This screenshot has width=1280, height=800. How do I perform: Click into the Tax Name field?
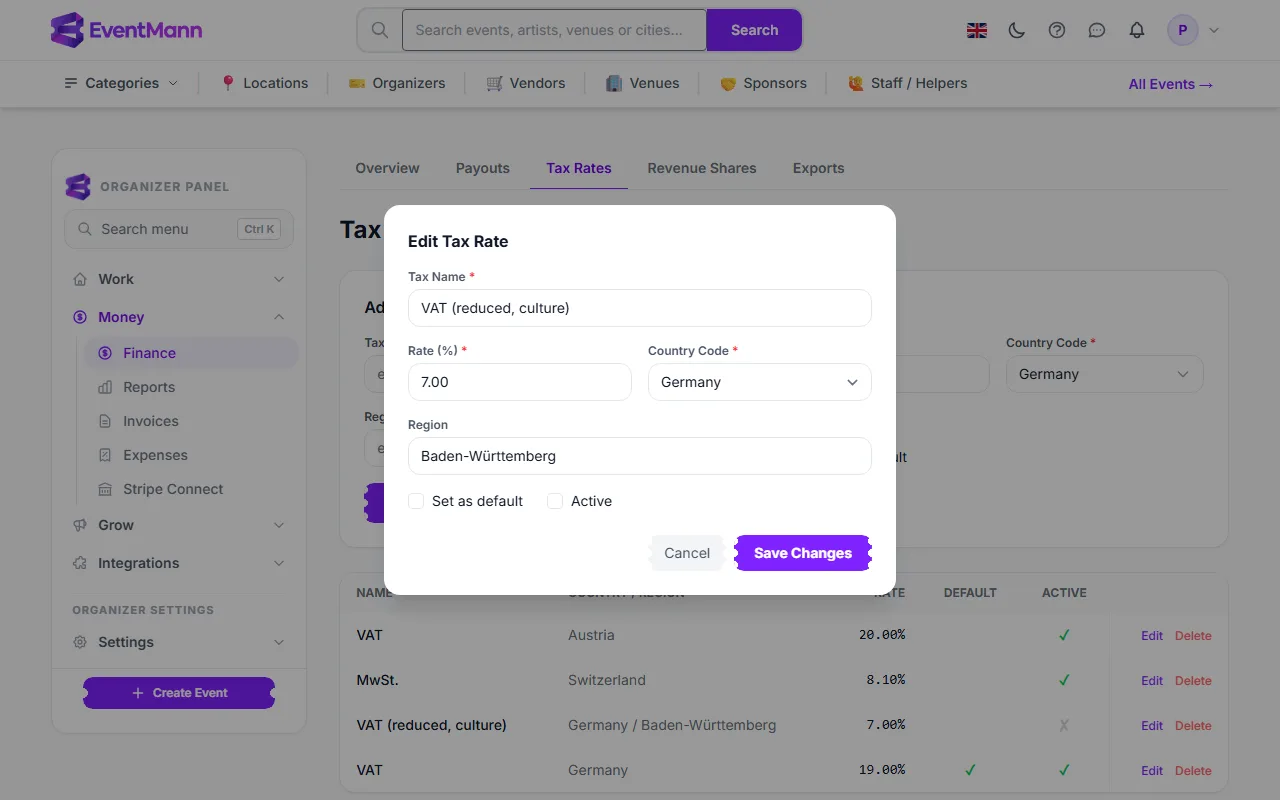click(x=640, y=308)
